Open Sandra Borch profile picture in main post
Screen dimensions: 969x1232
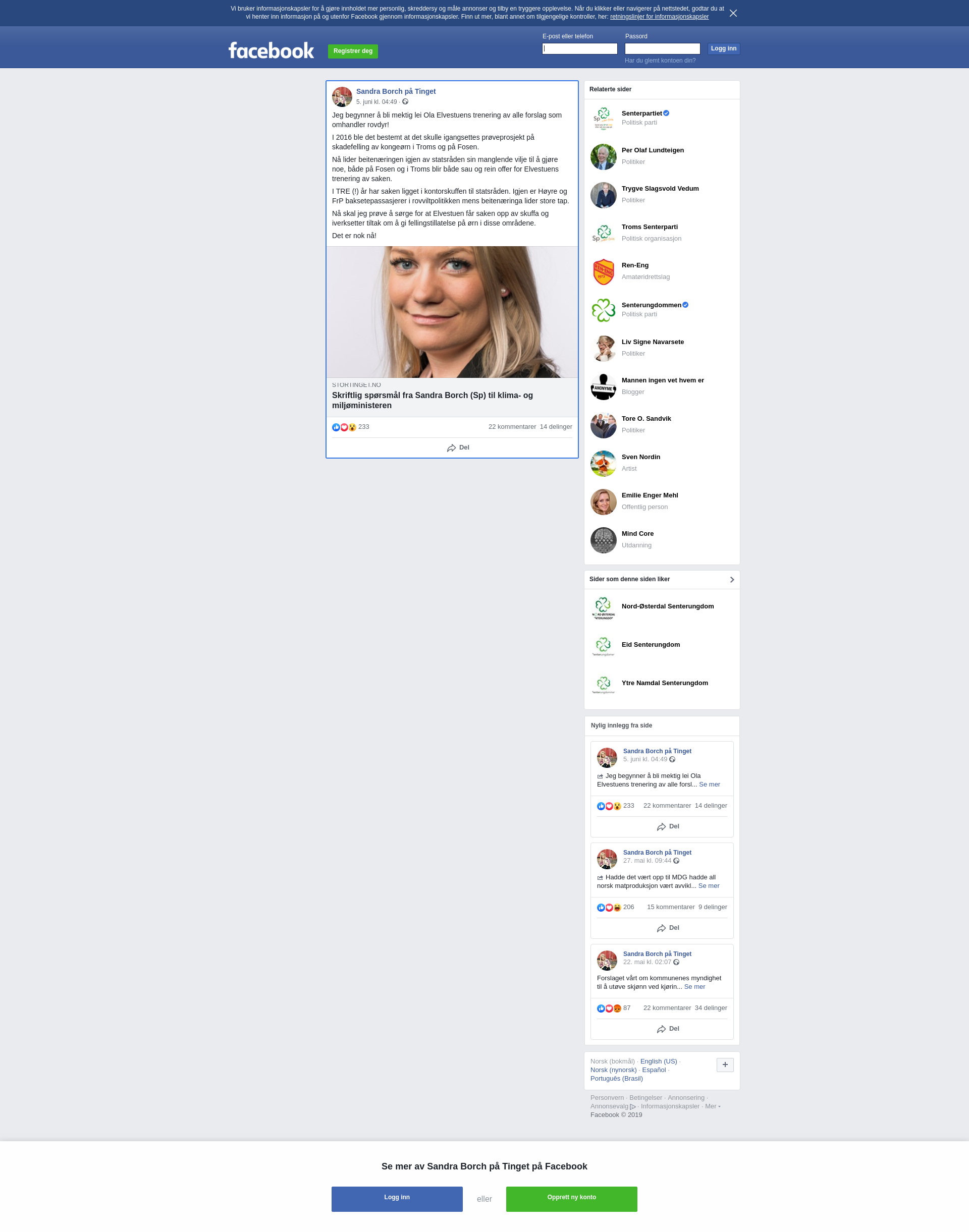[342, 97]
